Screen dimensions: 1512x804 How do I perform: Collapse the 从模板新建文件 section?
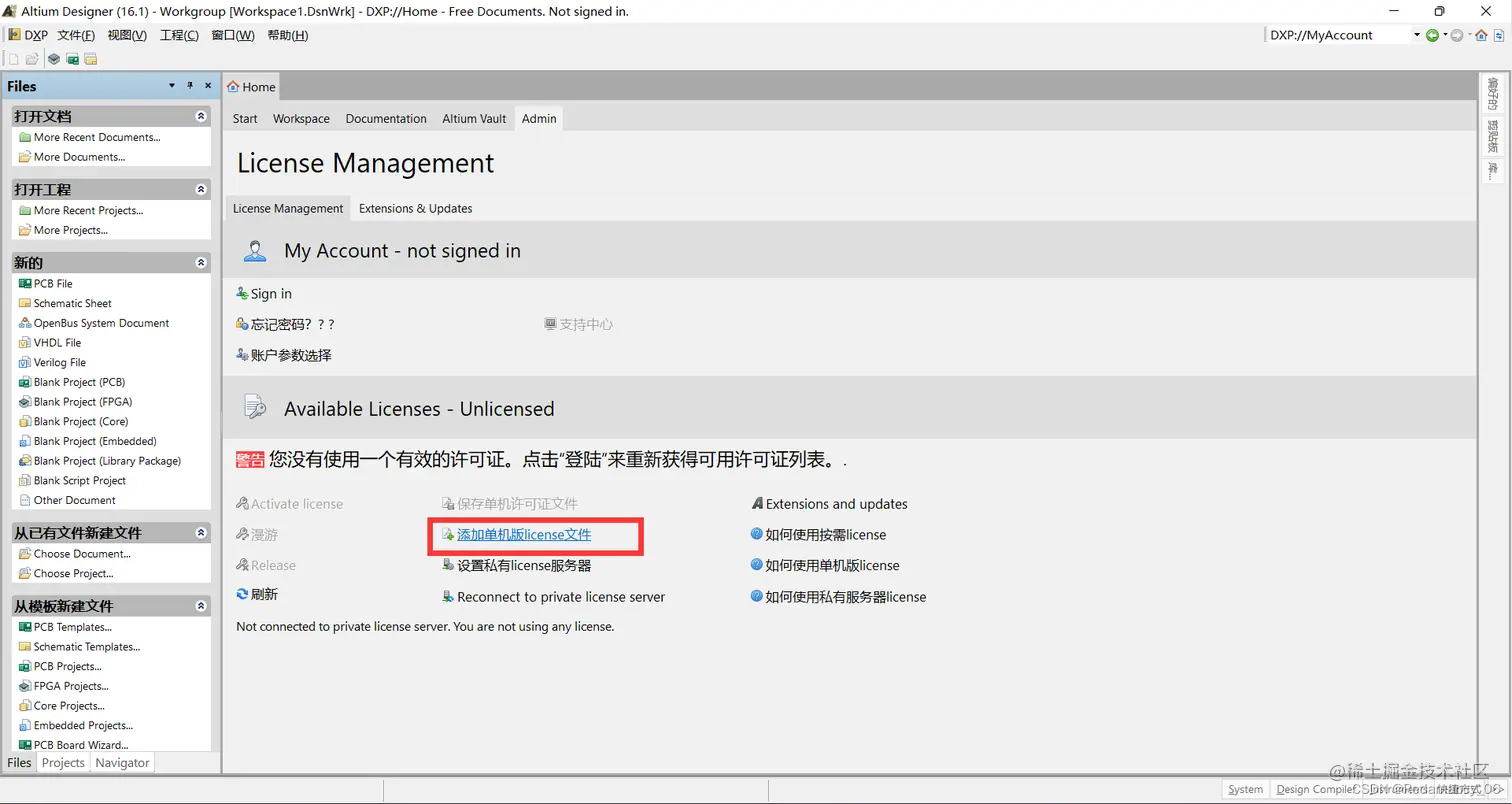pyautogui.click(x=201, y=606)
